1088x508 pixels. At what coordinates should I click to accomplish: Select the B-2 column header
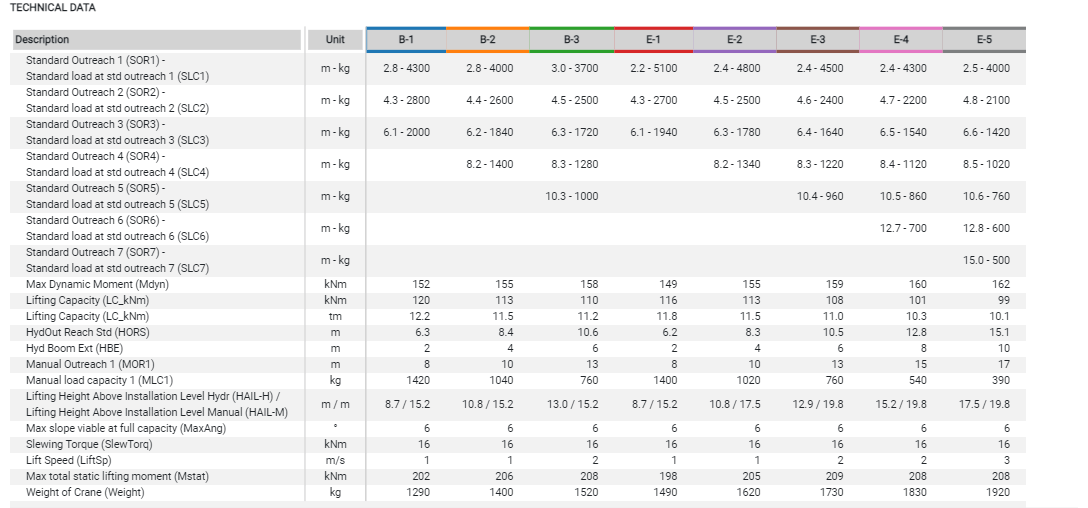point(487,39)
